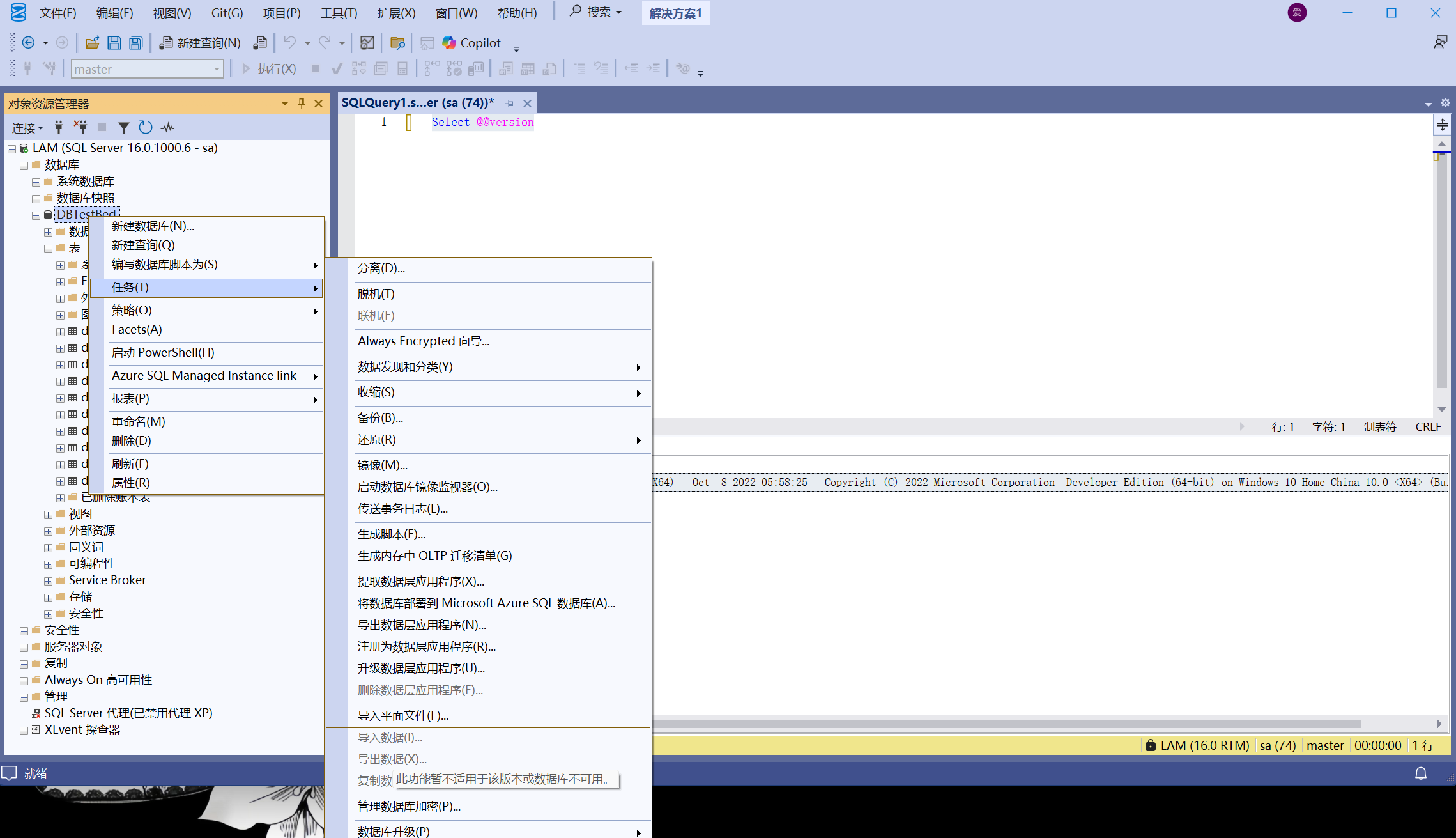
Task: Click the Save All toolbar icon
Action: 136,43
